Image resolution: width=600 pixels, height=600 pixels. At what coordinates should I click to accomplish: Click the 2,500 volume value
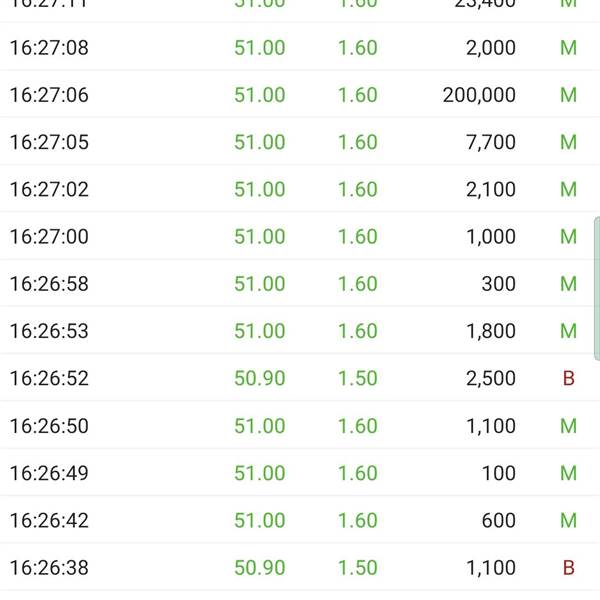point(491,378)
